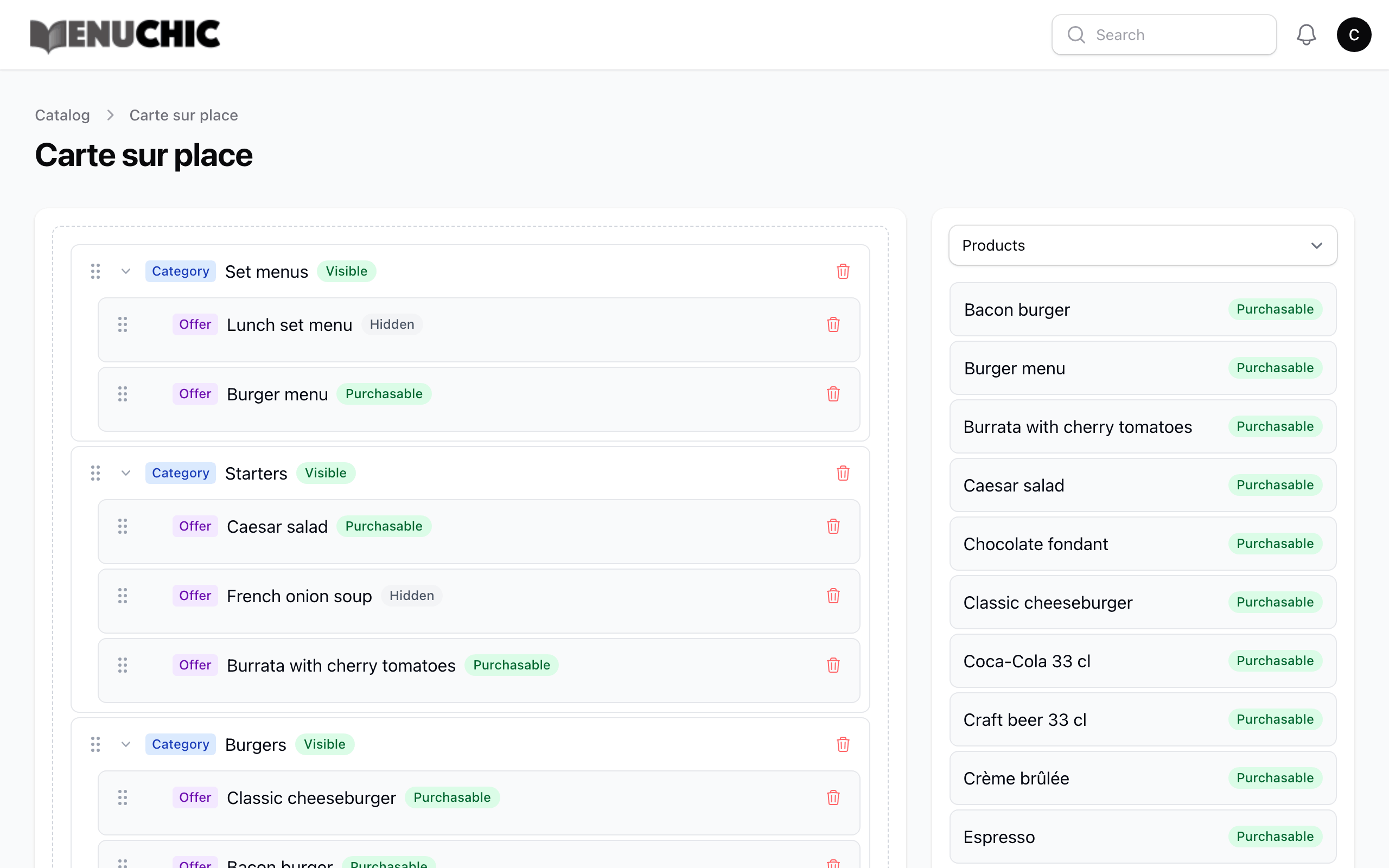Click the Visible badge on Set menus
Screen dimensions: 1389x868
346,271
